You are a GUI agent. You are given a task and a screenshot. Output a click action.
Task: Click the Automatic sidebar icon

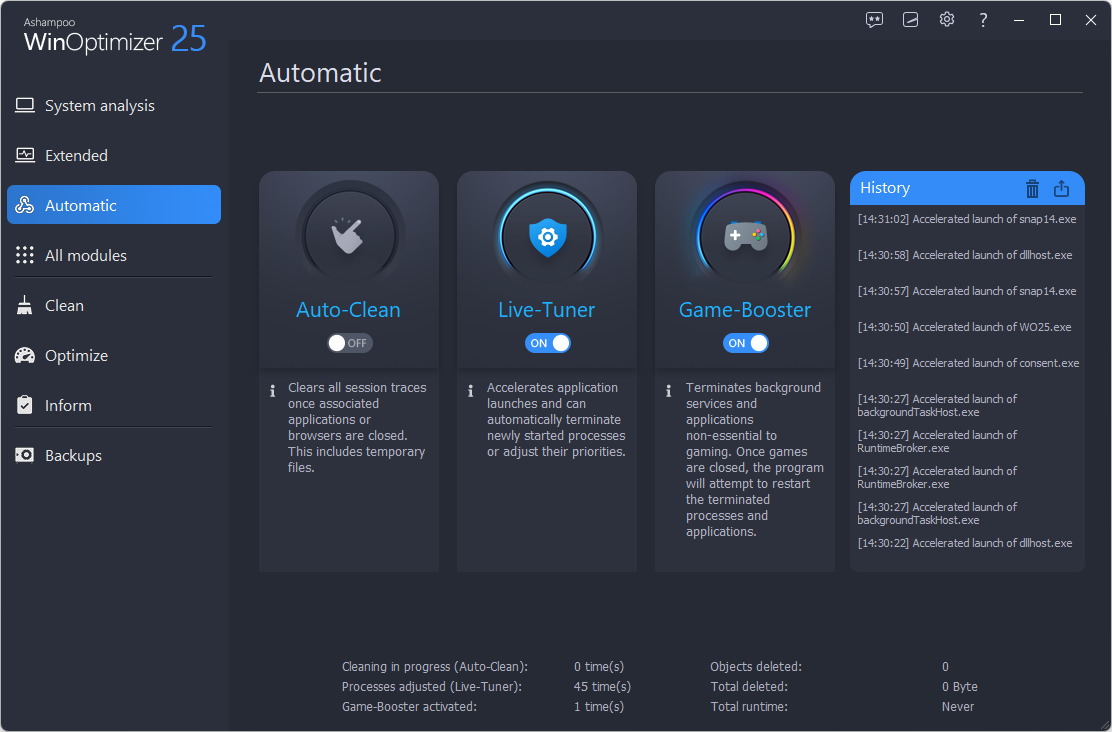25,205
